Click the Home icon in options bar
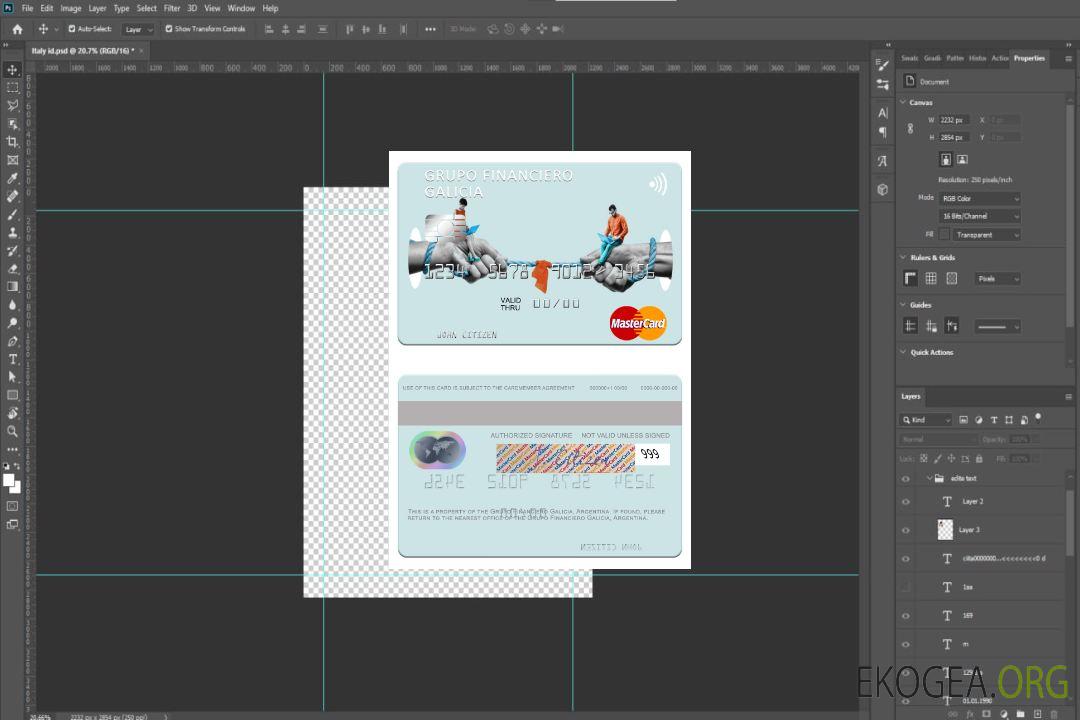 coord(17,29)
